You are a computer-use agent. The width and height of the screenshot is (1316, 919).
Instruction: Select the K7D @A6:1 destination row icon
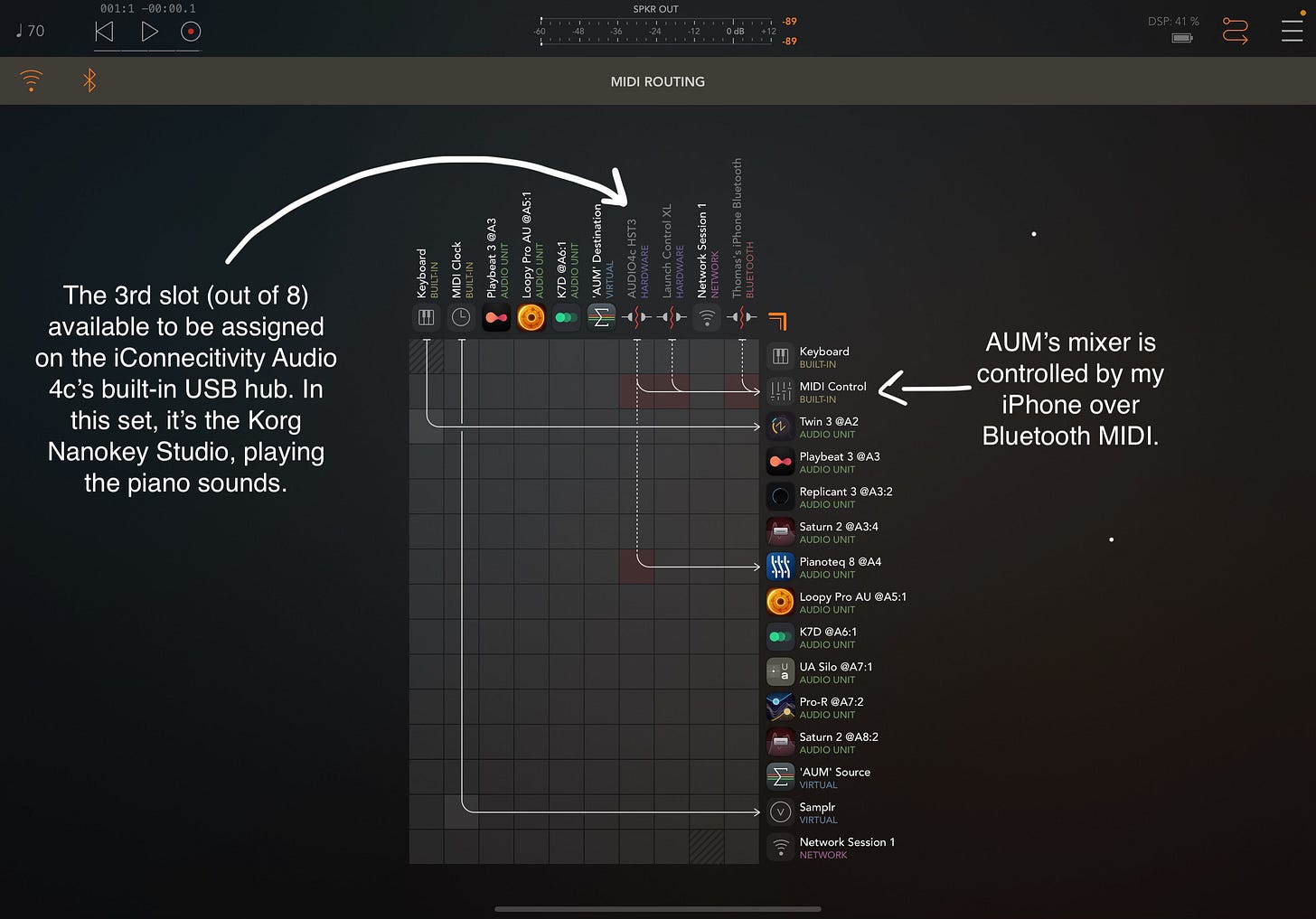click(x=780, y=637)
